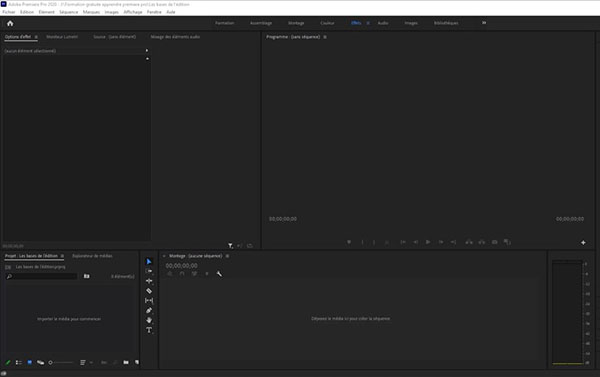This screenshot has height=377, width=600.
Task: Switch project panel to icon view
Action: click(29, 362)
